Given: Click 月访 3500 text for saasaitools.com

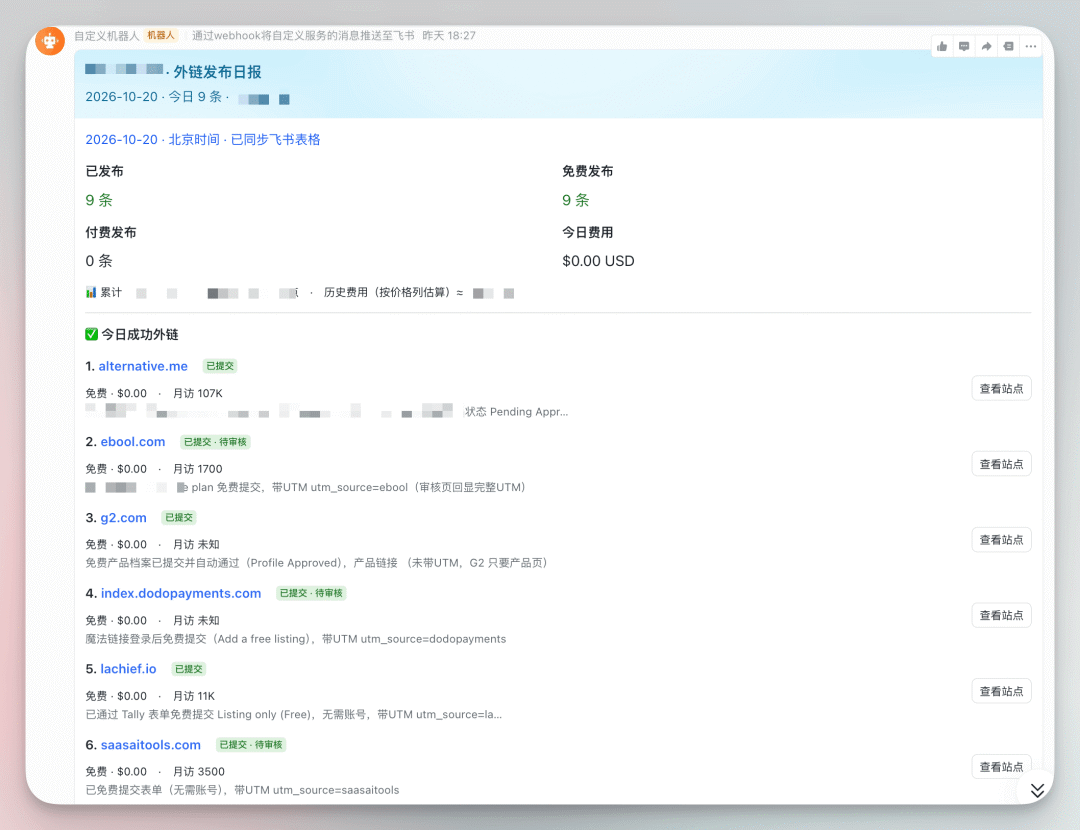Looking at the screenshot, I should [198, 771].
